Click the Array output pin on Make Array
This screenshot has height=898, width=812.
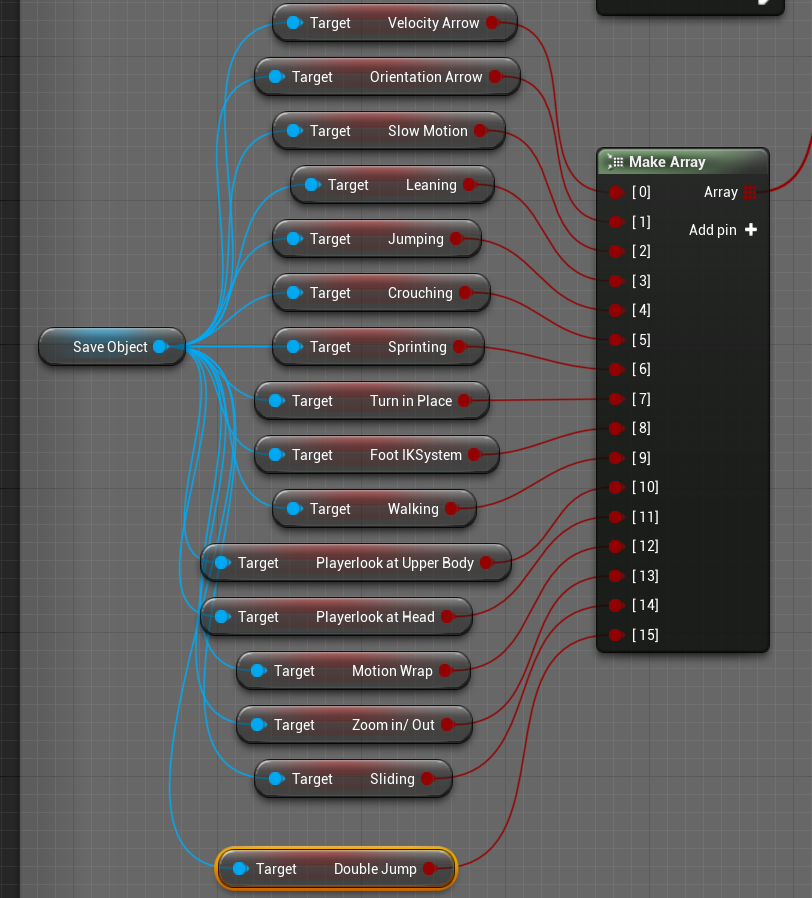[x=750, y=192]
